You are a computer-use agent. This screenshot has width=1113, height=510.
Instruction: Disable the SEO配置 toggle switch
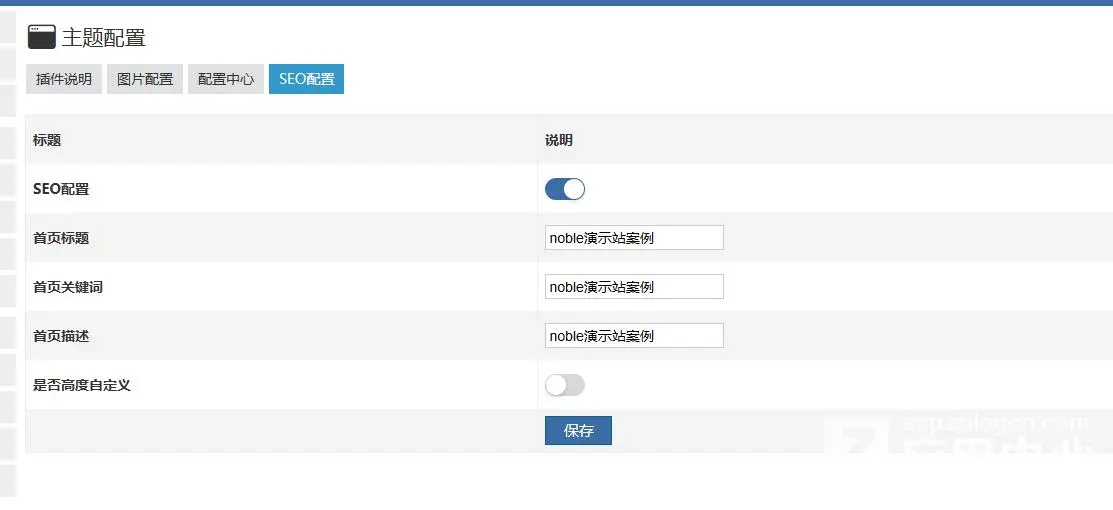pyautogui.click(x=564, y=189)
